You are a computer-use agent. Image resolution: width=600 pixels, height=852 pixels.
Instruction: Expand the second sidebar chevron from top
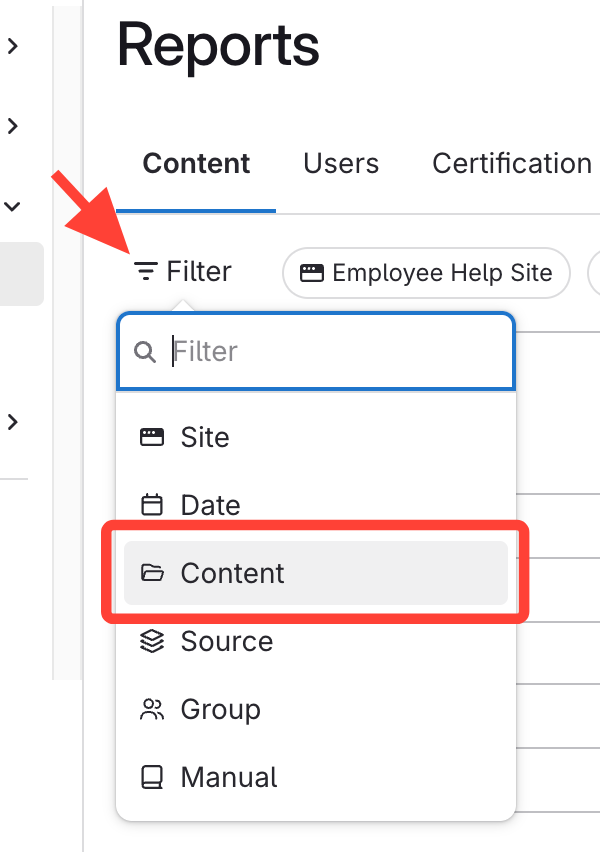tap(13, 126)
